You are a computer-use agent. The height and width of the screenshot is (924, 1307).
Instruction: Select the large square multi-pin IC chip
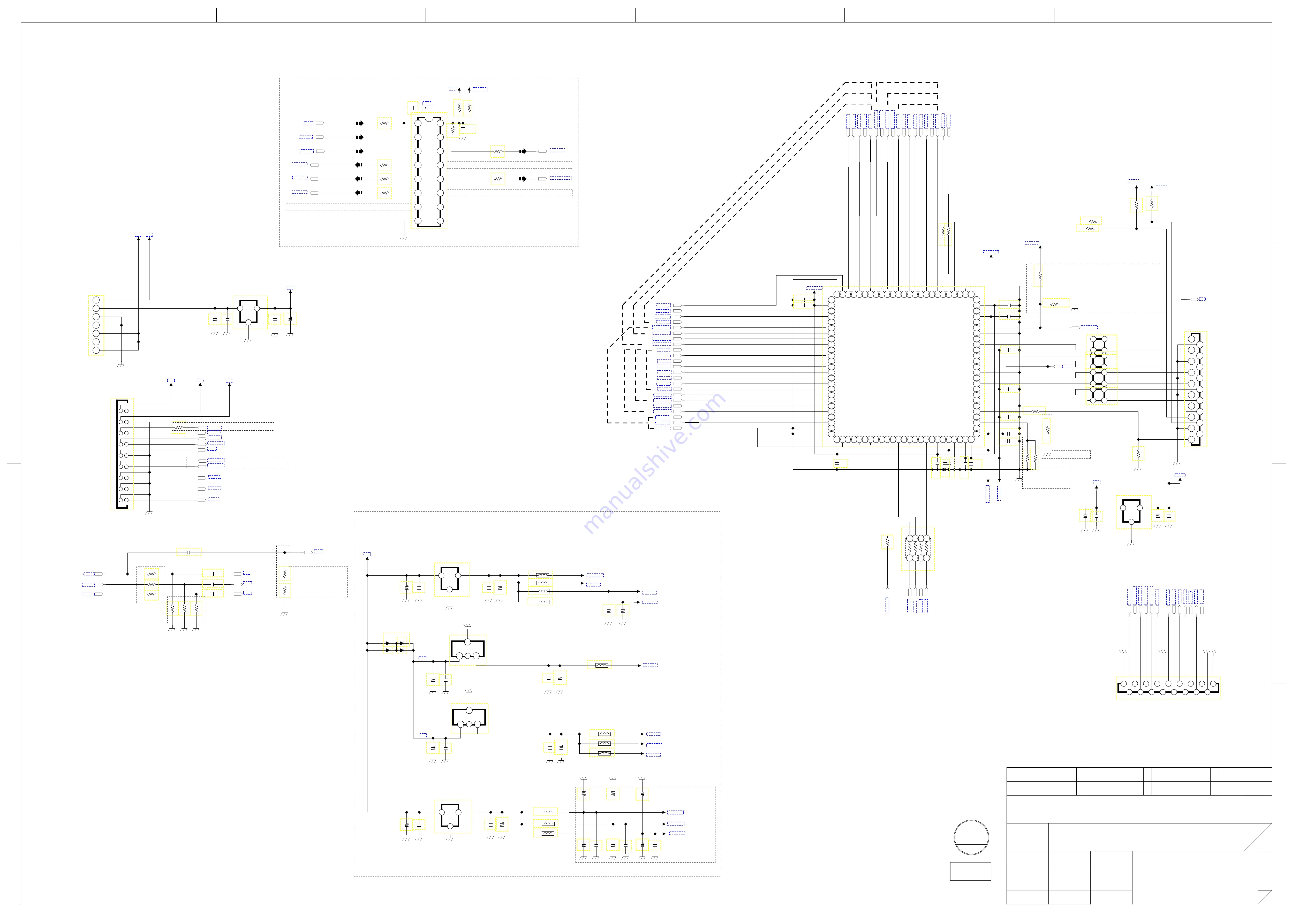[903, 367]
